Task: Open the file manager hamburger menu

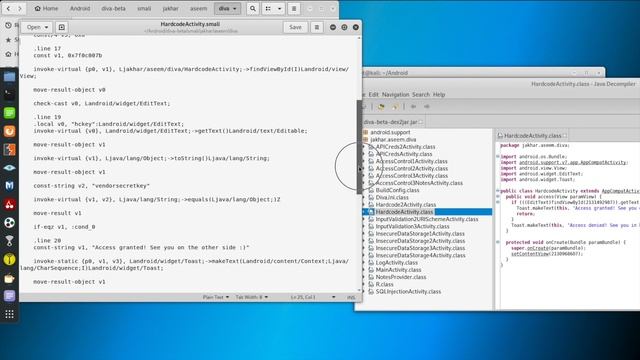Action: click(294, 8)
